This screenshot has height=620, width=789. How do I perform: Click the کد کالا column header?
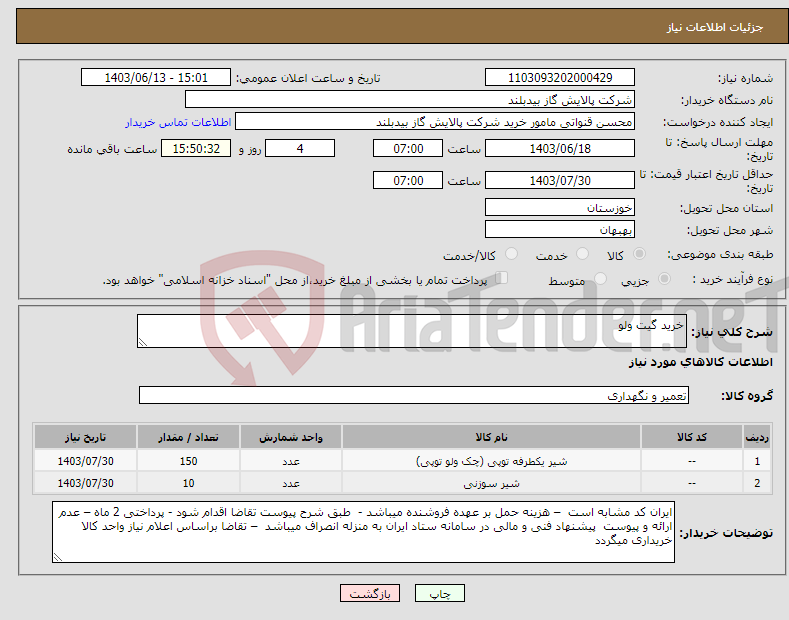tap(692, 437)
